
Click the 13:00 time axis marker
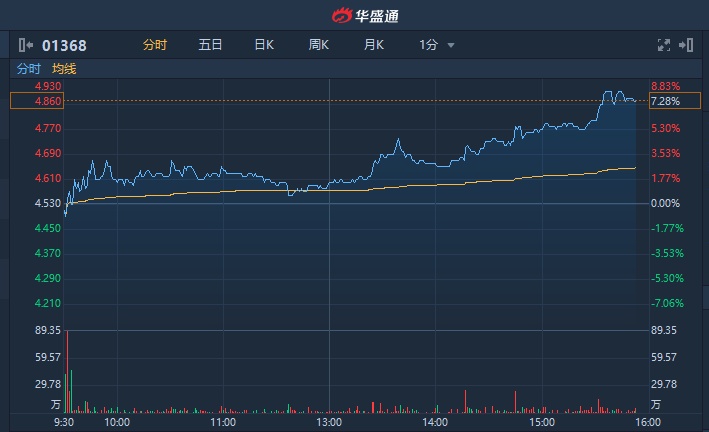click(329, 422)
